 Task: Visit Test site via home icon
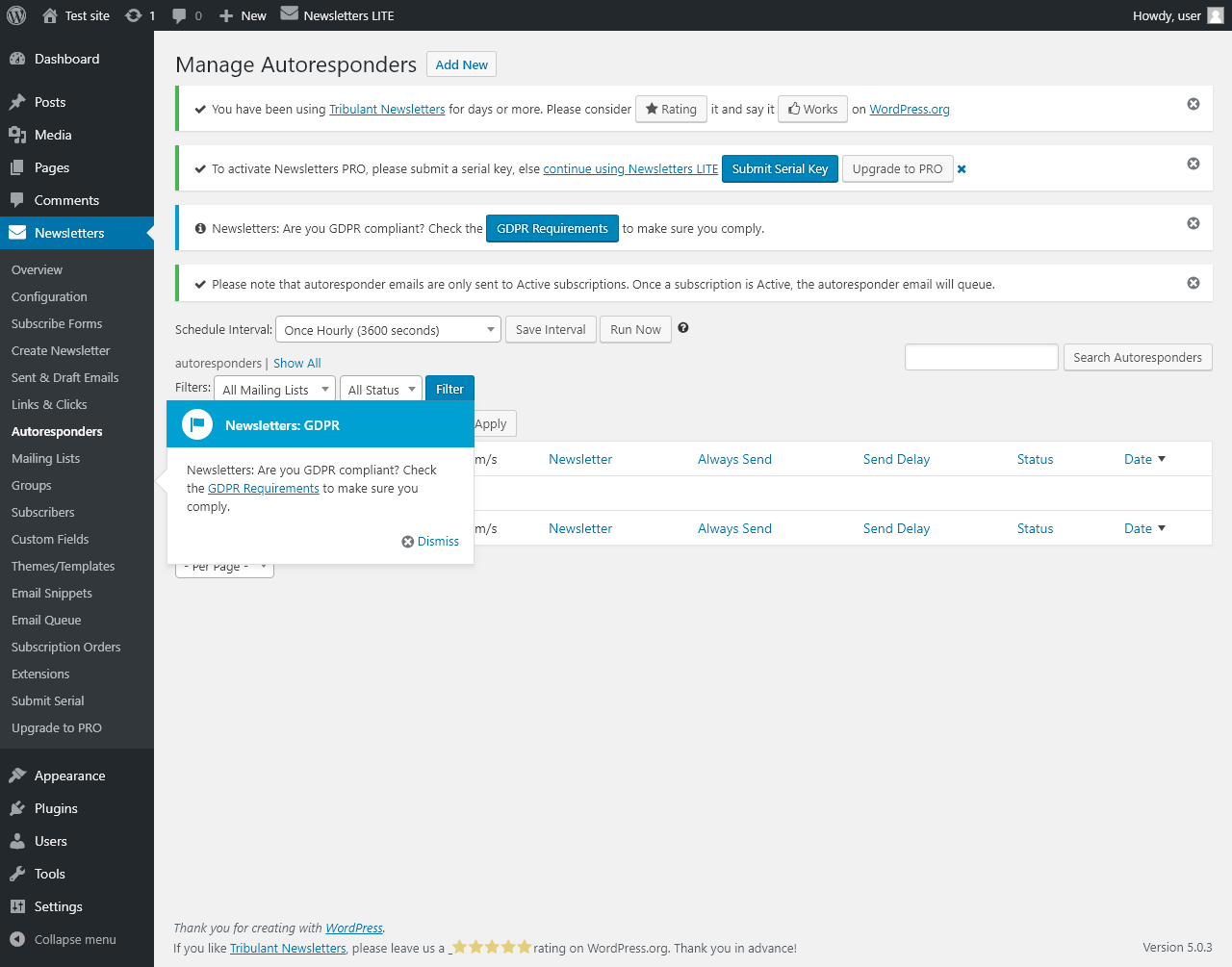(50, 15)
